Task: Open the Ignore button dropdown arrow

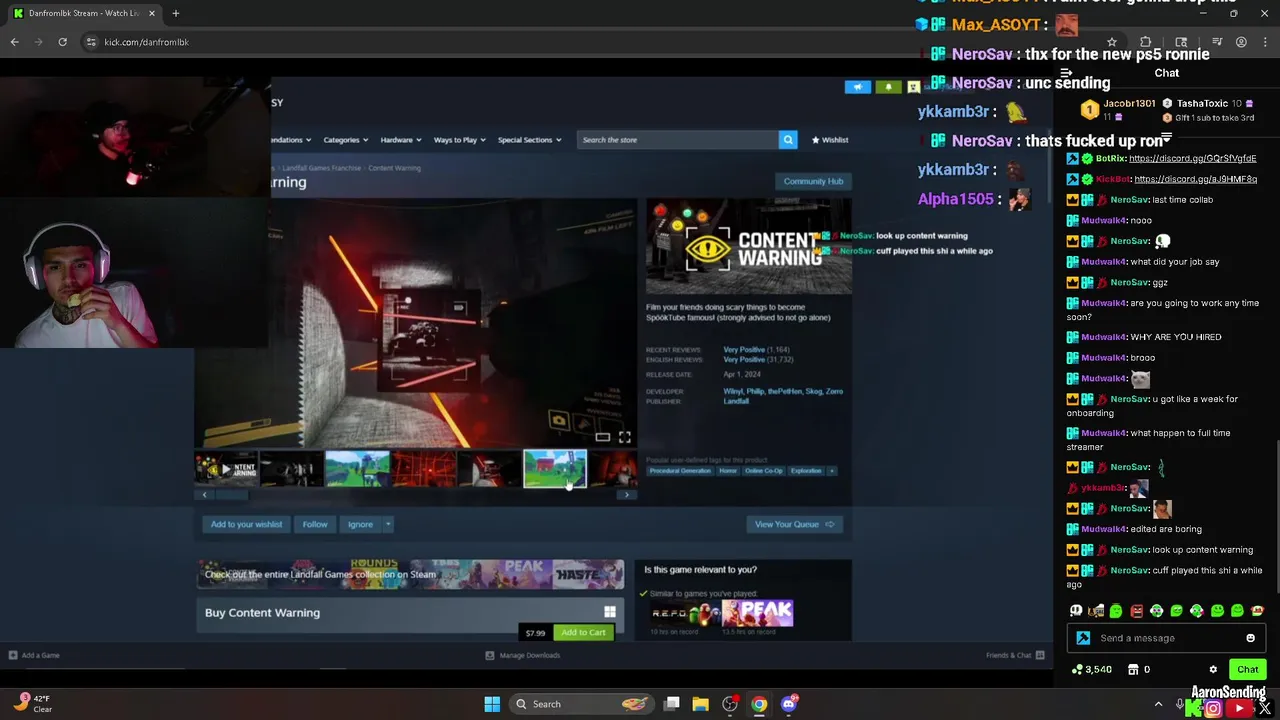Action: pyautogui.click(x=388, y=524)
